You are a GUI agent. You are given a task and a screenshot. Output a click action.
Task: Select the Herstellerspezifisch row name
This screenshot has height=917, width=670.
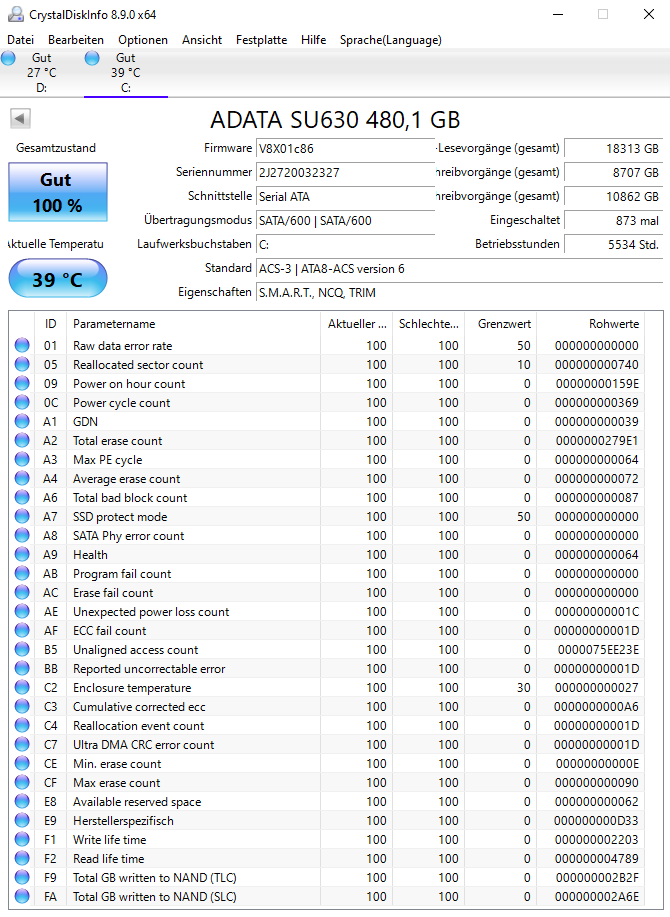click(123, 821)
